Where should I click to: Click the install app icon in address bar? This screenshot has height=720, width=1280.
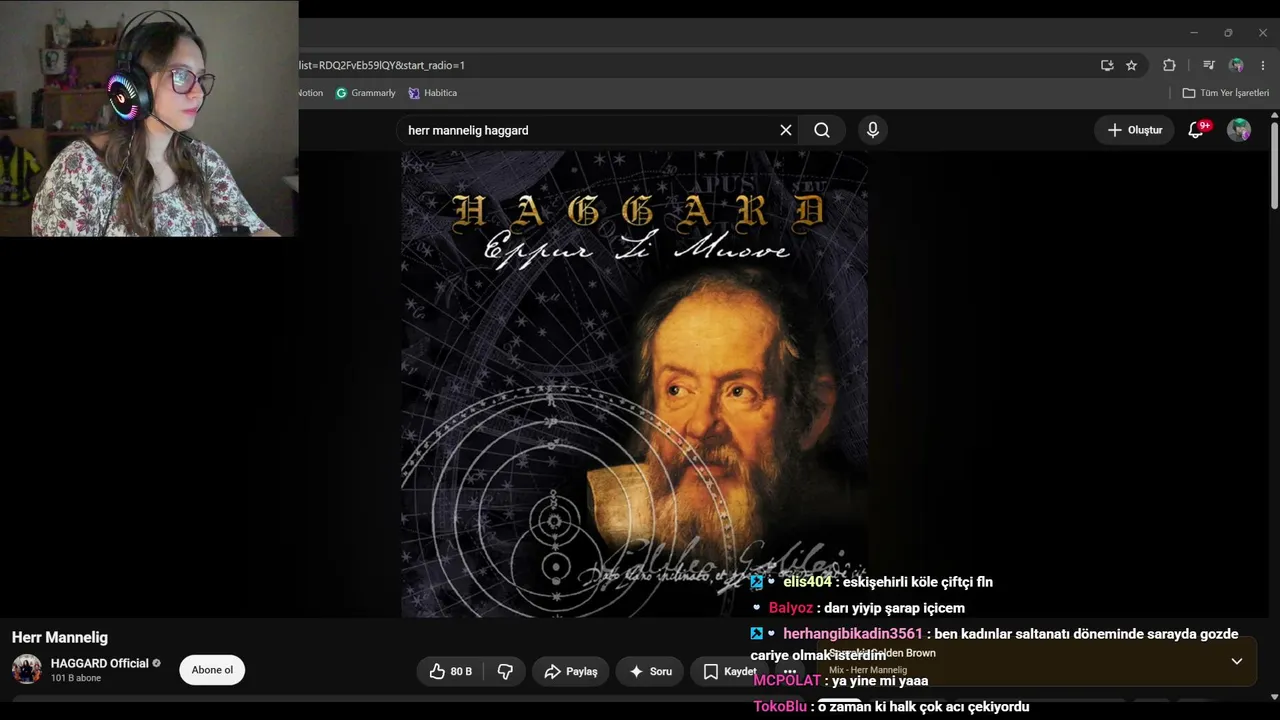tap(1107, 65)
